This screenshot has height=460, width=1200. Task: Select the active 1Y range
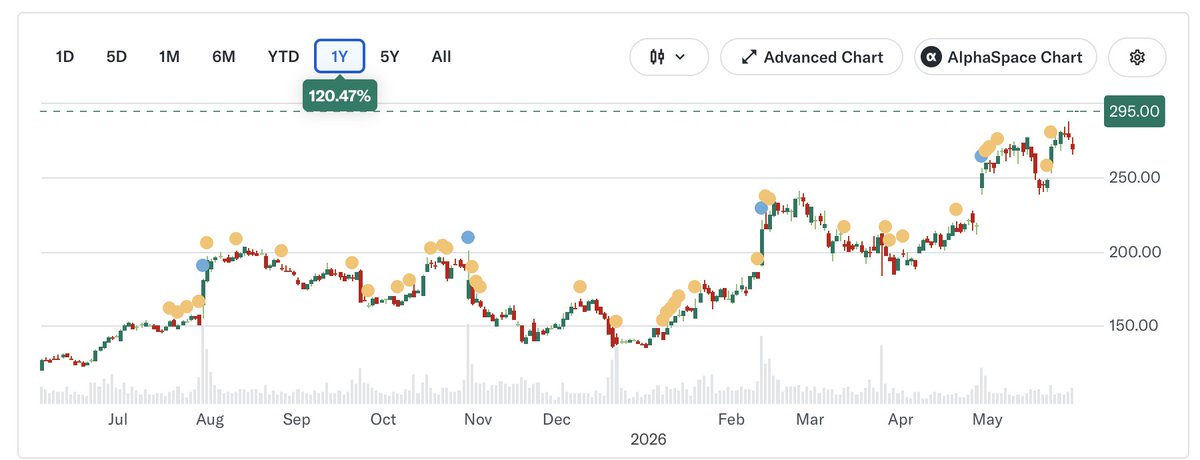[339, 57]
